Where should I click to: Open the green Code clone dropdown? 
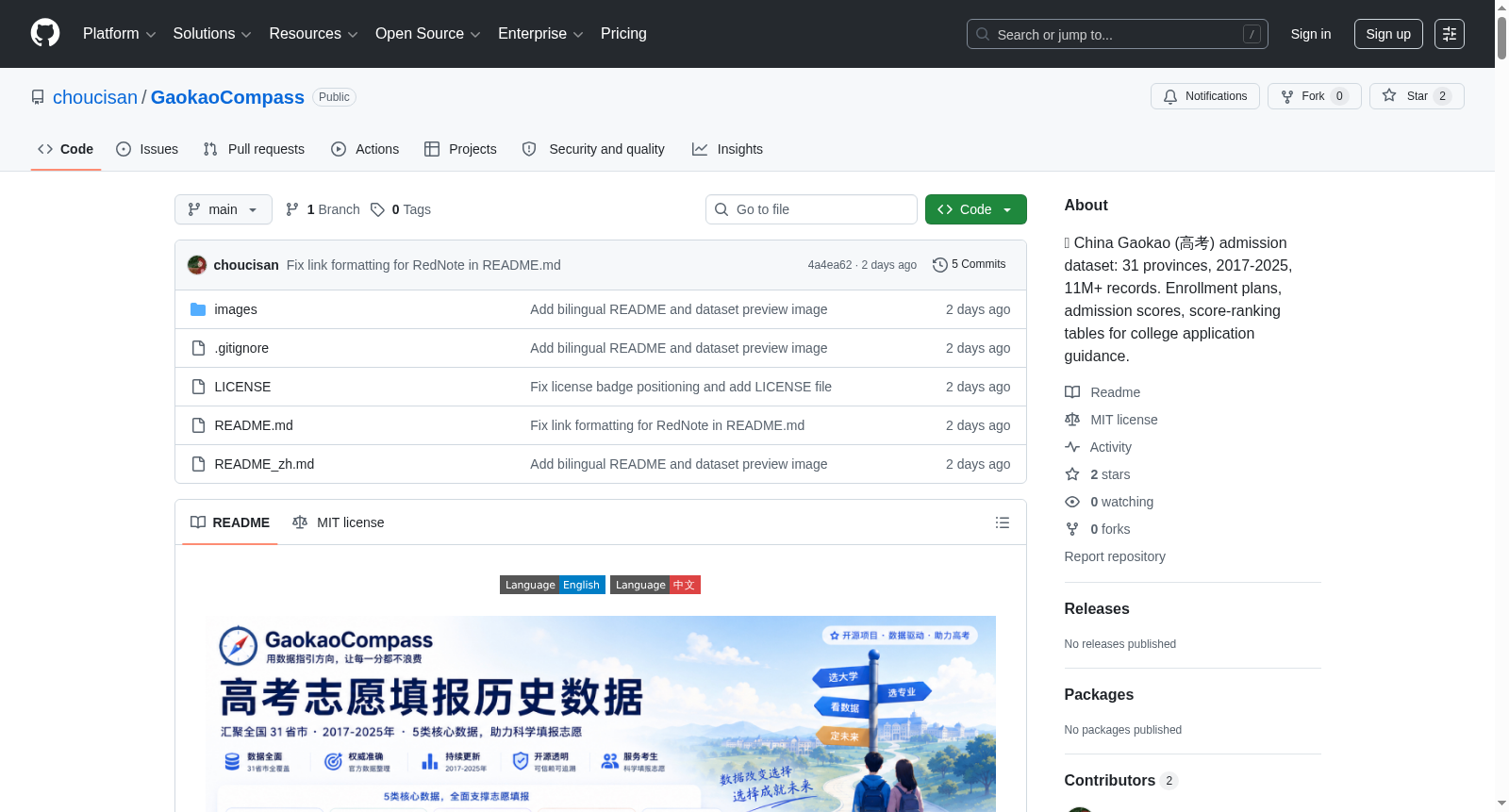click(x=975, y=209)
